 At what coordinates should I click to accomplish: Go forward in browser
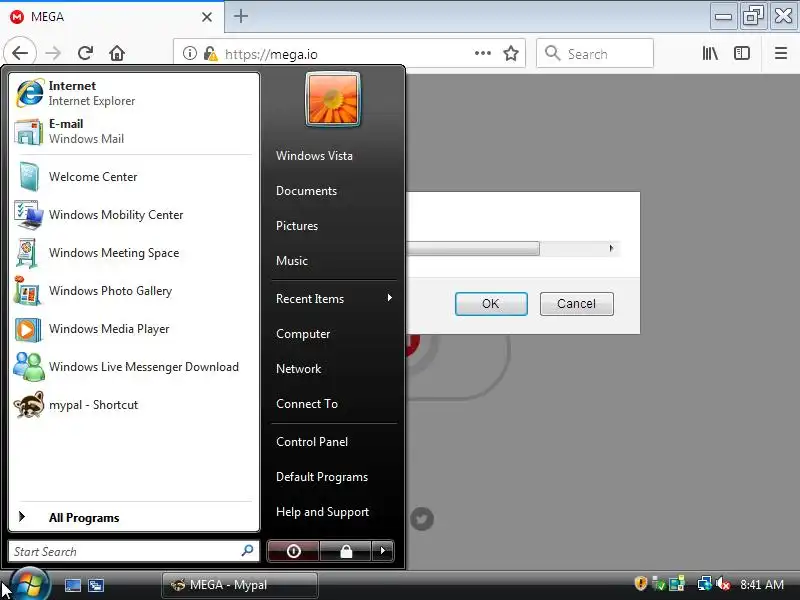[x=53, y=53]
